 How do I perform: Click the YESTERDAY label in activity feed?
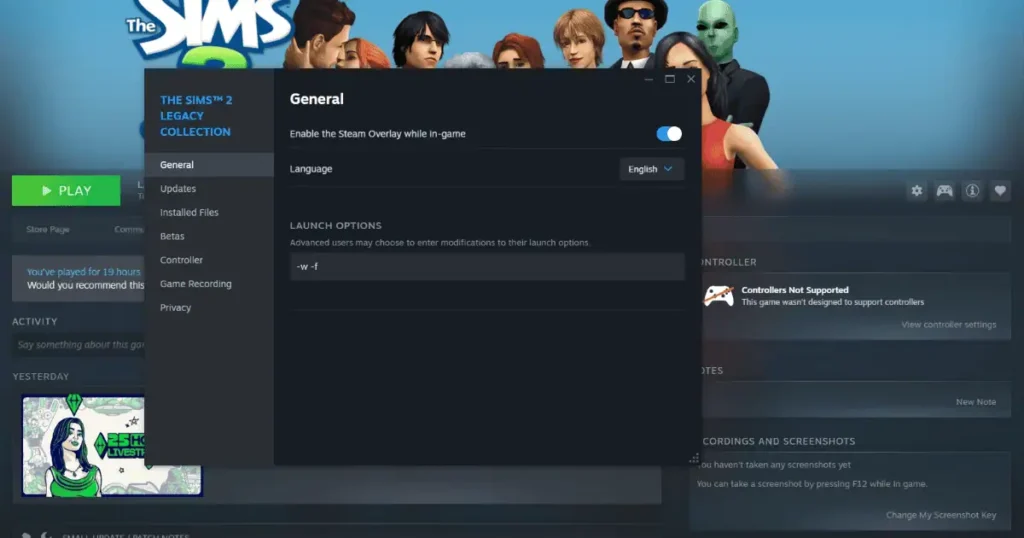point(40,377)
